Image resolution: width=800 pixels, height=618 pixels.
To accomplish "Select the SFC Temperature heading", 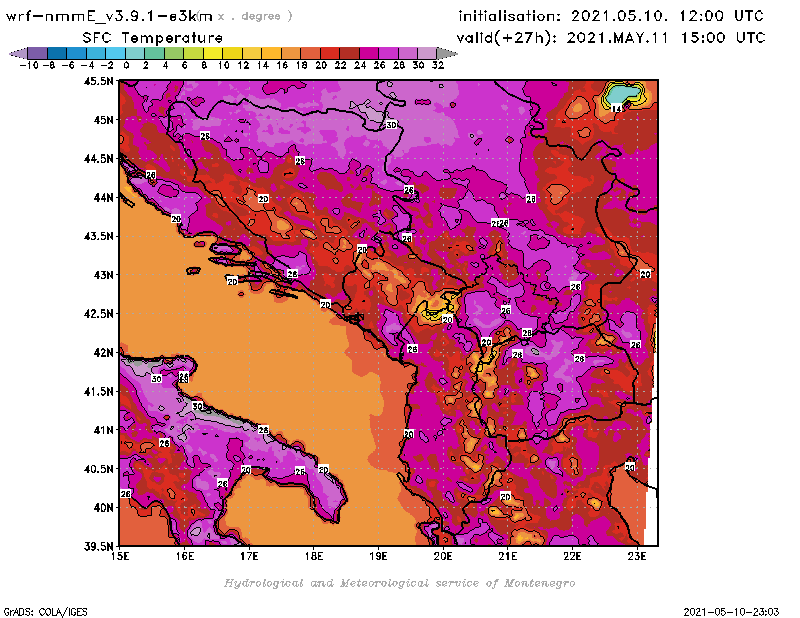I will tap(153, 38).
